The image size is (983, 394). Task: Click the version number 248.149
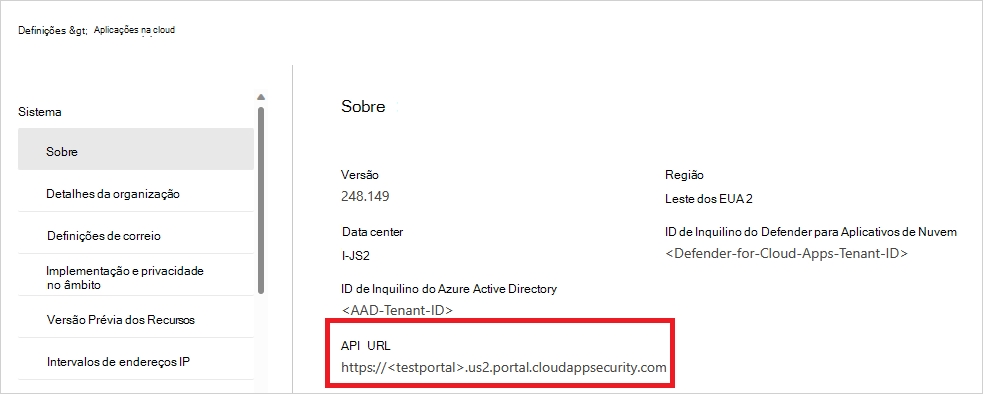coord(365,196)
